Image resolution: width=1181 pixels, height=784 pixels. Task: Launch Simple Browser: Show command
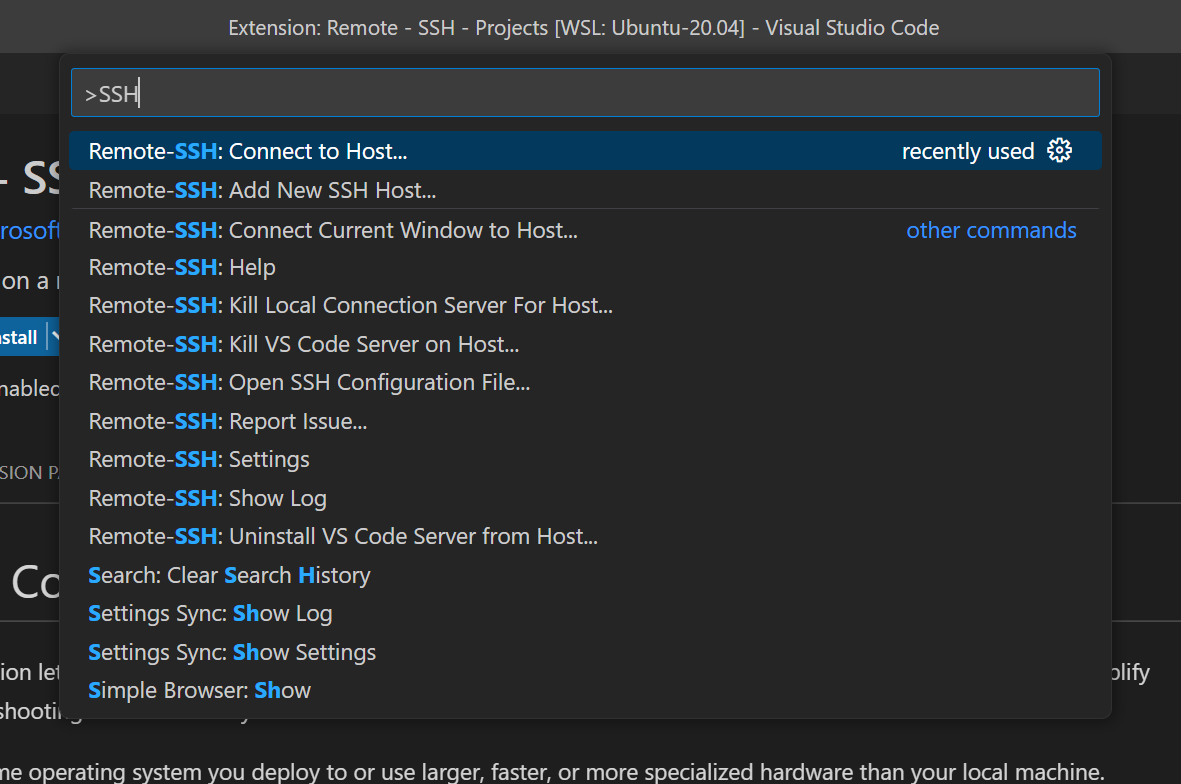click(199, 690)
